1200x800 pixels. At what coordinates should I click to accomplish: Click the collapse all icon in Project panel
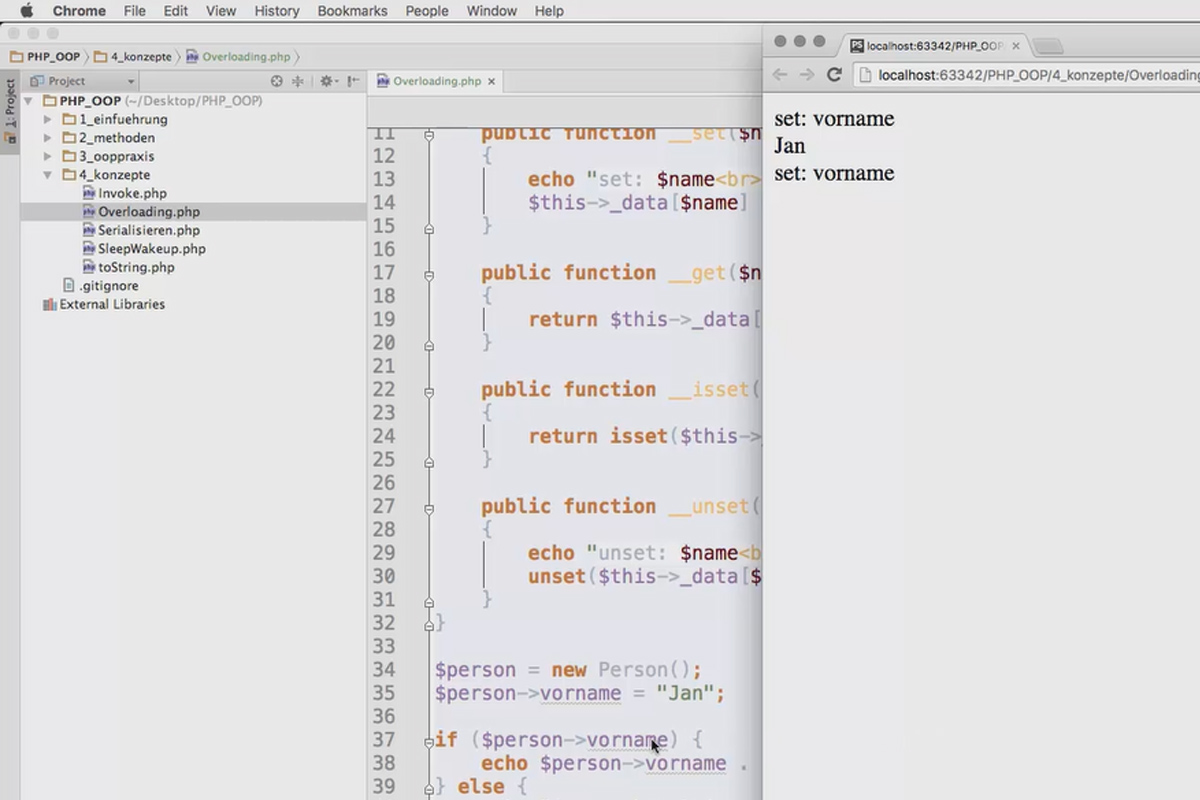click(x=298, y=81)
